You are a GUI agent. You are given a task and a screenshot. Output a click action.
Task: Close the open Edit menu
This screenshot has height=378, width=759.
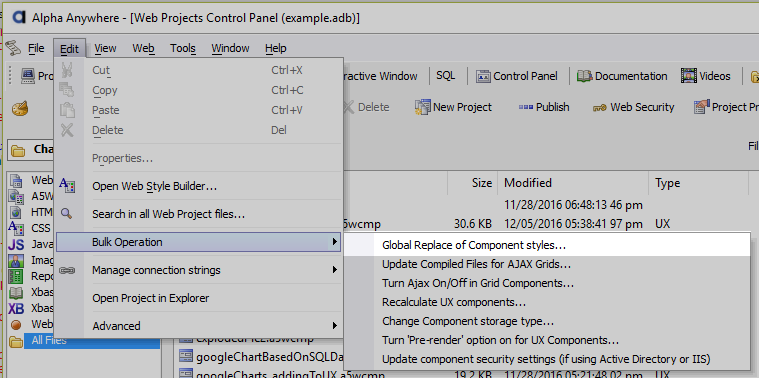point(70,48)
